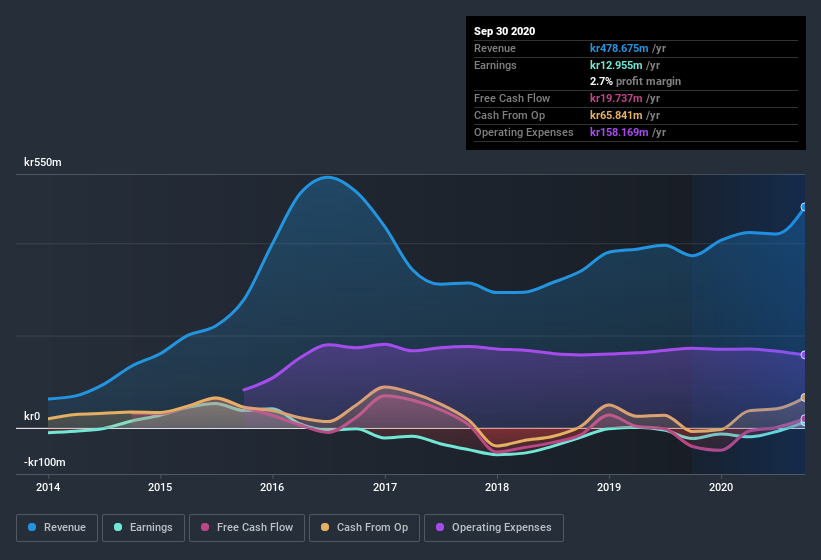Viewport: 821px width, 560px height.
Task: Click the -kr100m y-axis label
Action: tap(45, 462)
